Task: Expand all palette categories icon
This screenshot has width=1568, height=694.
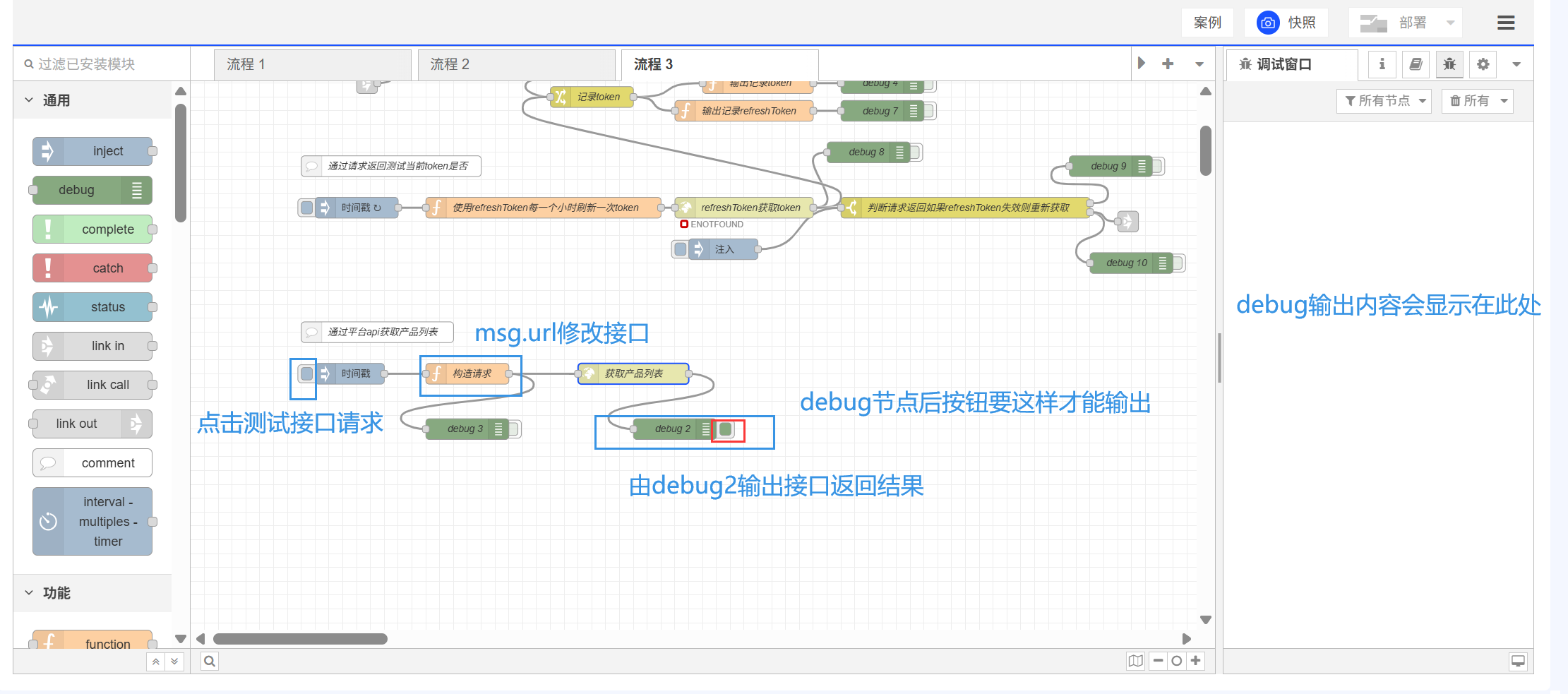Action: pos(174,662)
